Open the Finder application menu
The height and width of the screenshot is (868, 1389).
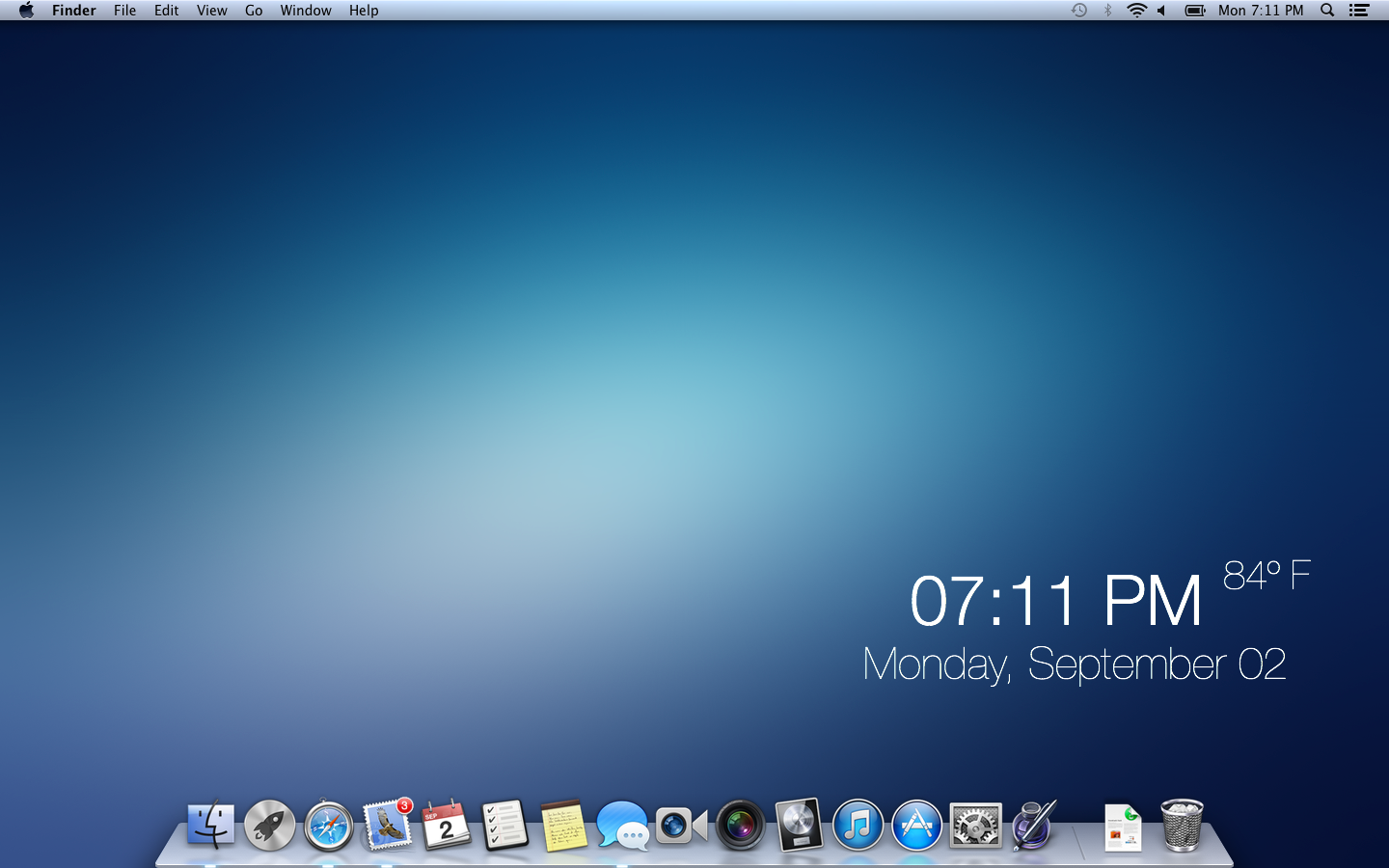pyautogui.click(x=74, y=11)
